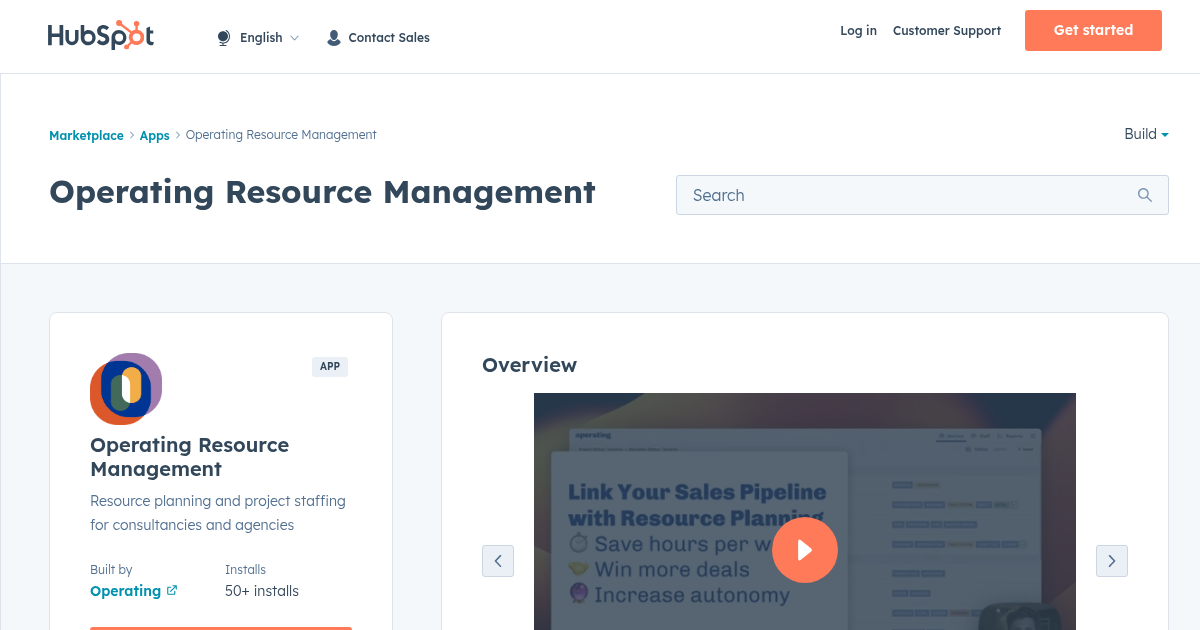Open the Build dropdown menu
The image size is (1200, 630).
pyautogui.click(x=1145, y=134)
